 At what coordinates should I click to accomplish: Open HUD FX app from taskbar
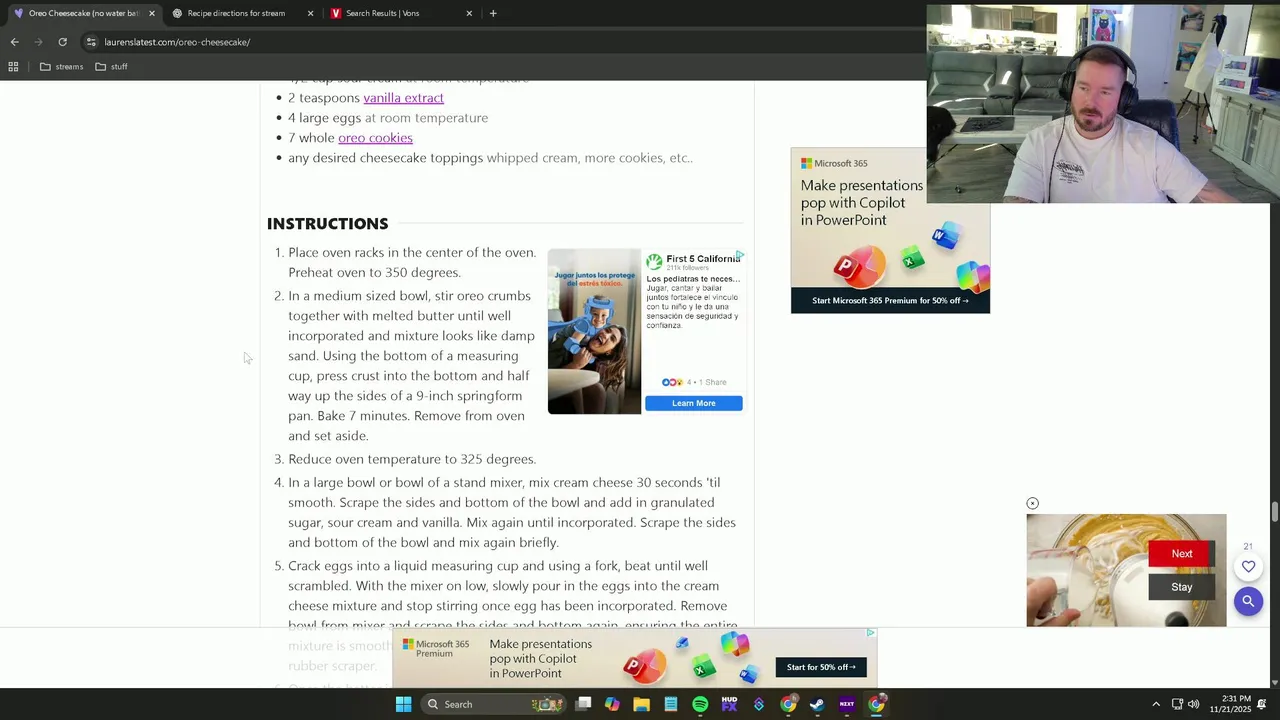pos(729,704)
